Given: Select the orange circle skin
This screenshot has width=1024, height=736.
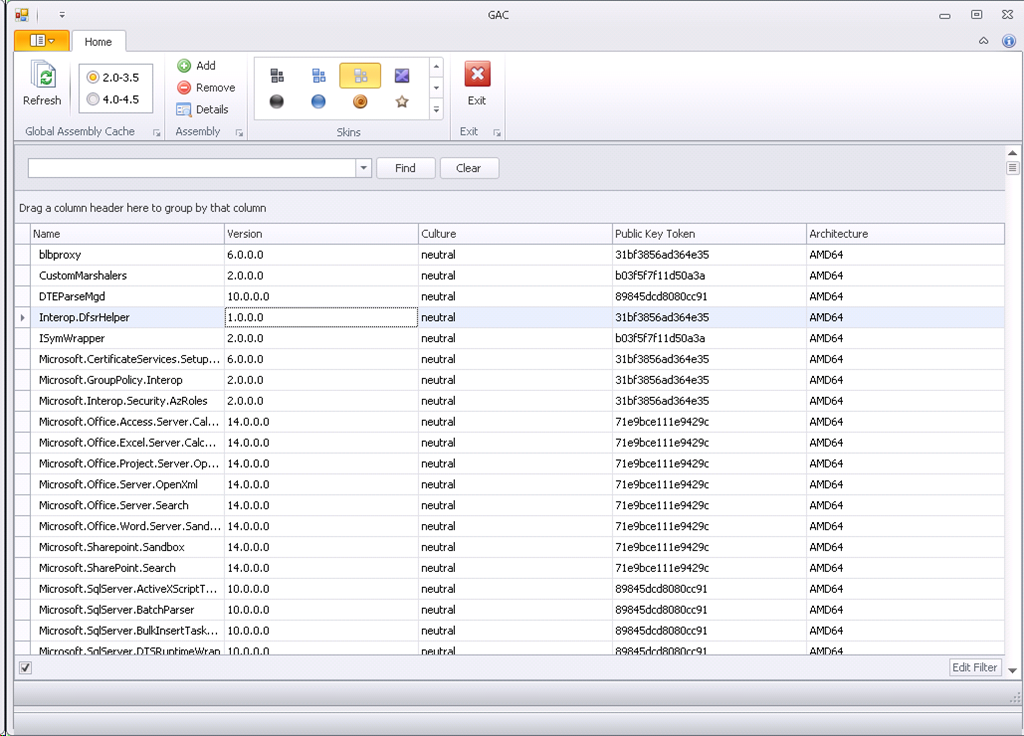Looking at the screenshot, I should [360, 101].
